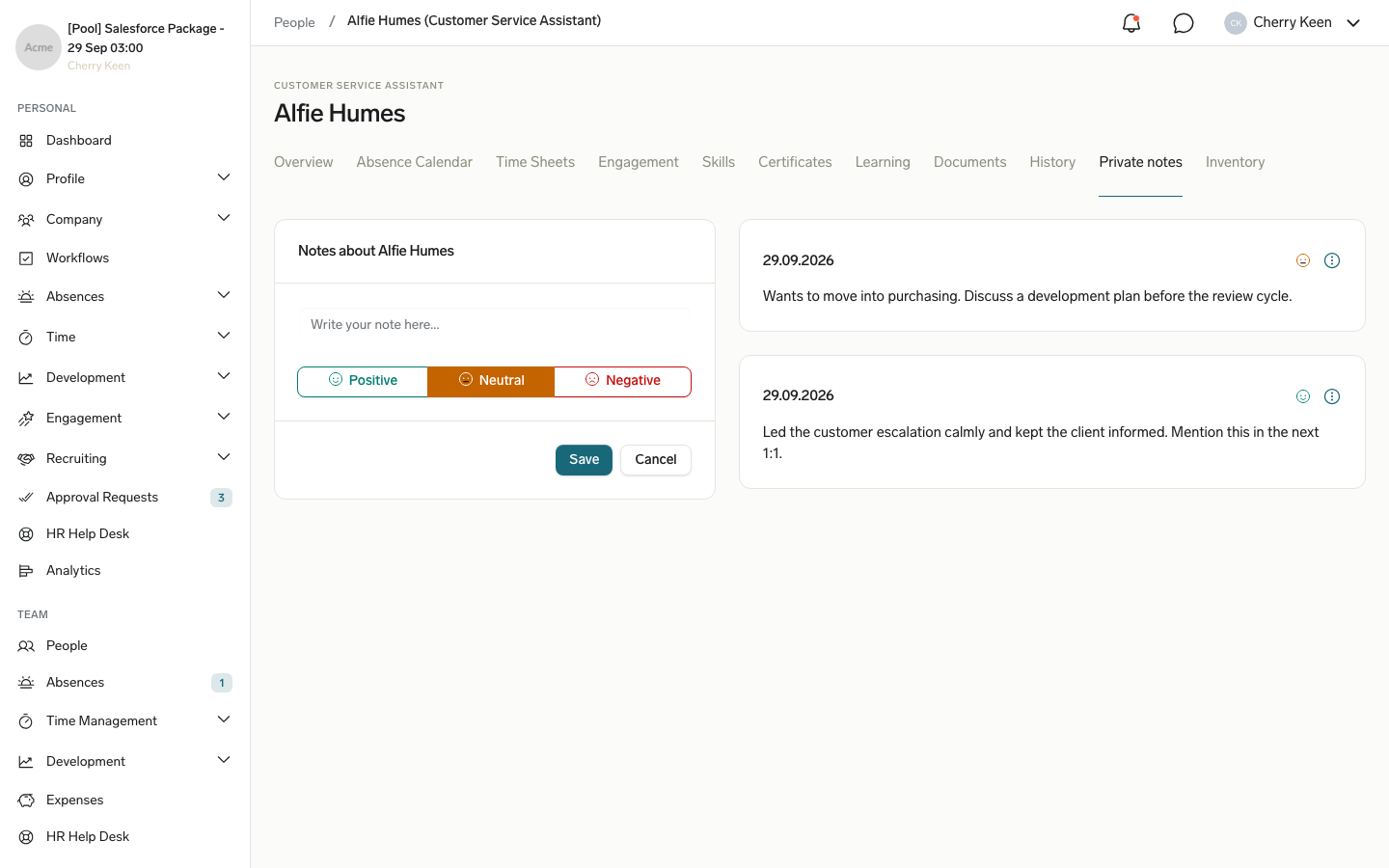Switch to the Certificates tab

pyautogui.click(x=795, y=162)
